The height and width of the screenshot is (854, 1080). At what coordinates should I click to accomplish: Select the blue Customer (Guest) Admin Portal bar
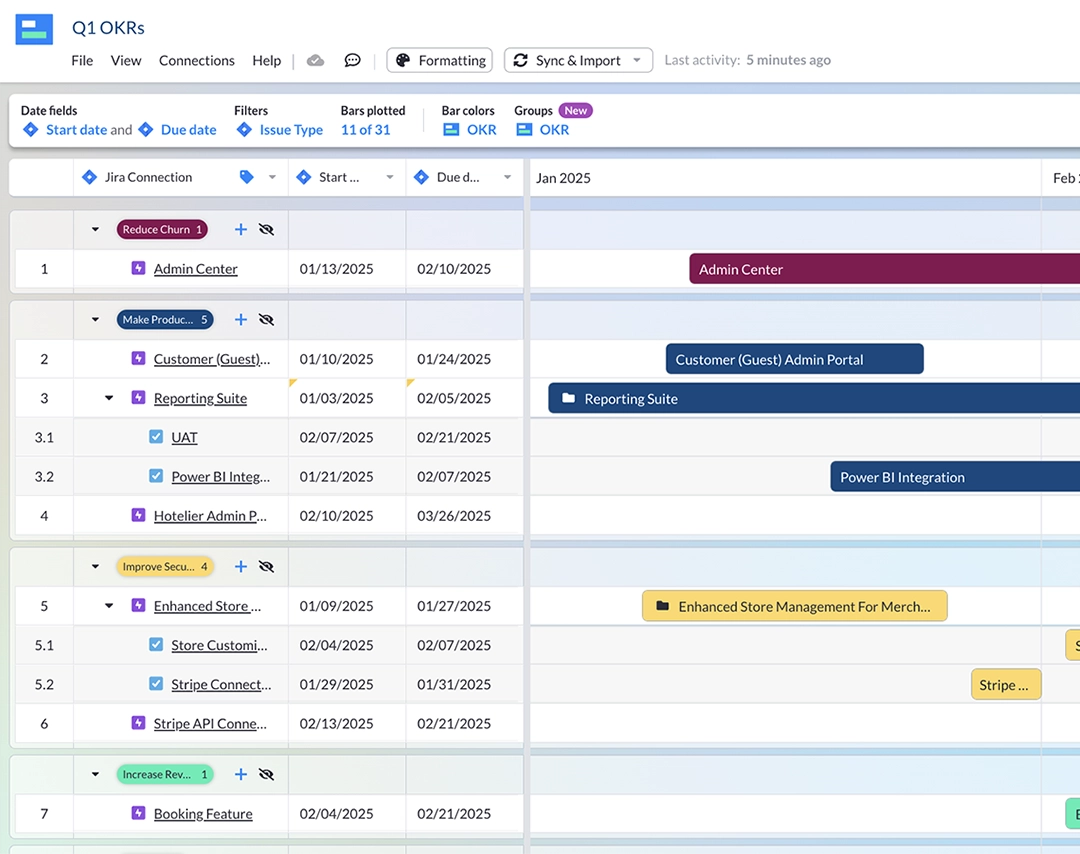[795, 359]
